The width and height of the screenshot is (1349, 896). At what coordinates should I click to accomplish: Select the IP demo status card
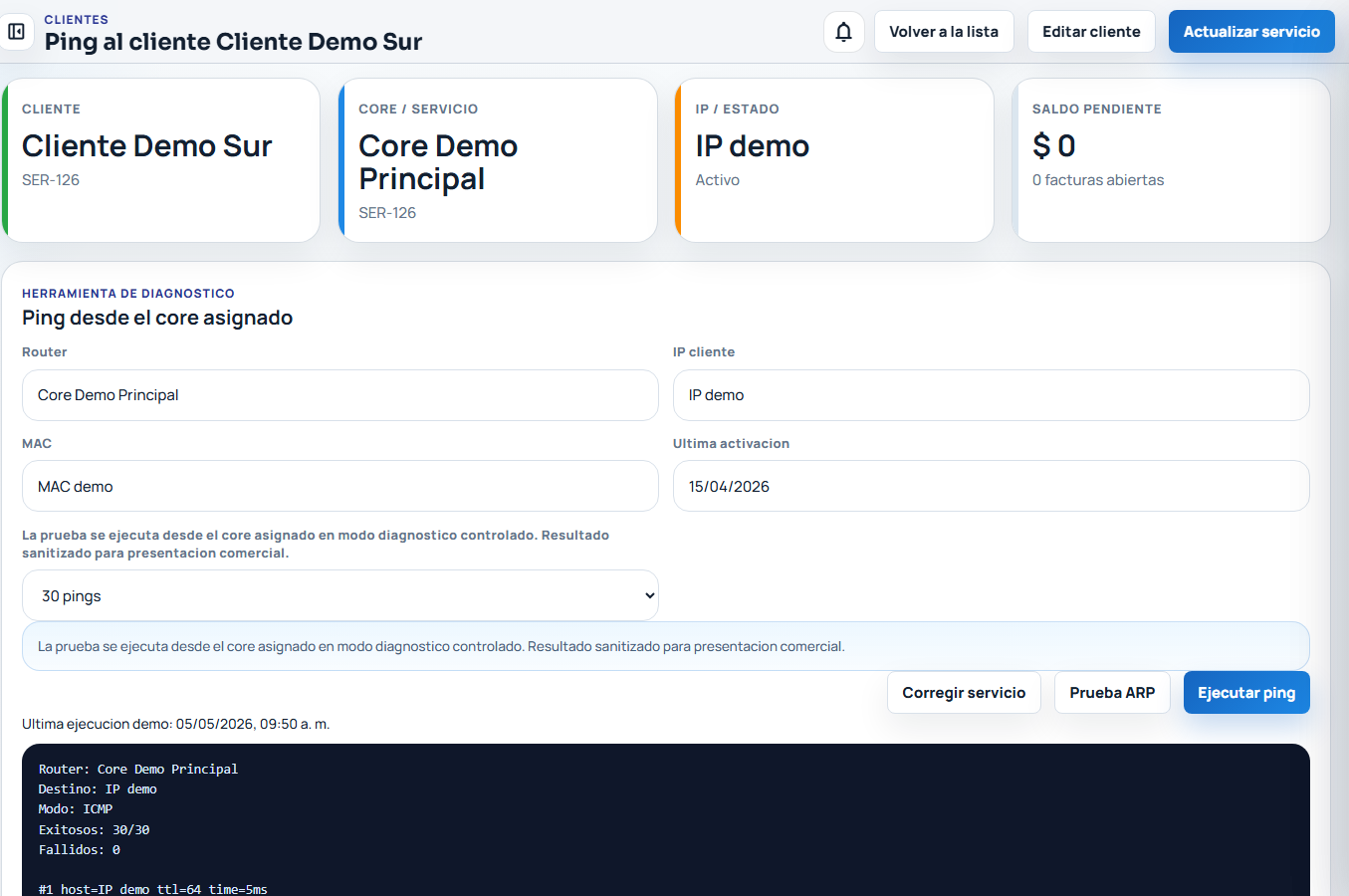pos(834,160)
